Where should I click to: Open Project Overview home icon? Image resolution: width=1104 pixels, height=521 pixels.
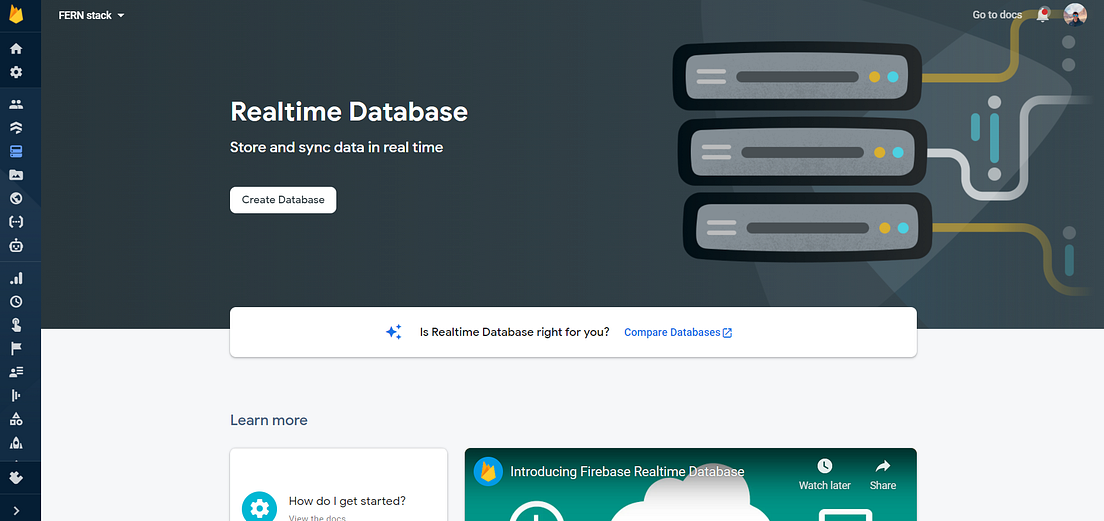coord(15,49)
